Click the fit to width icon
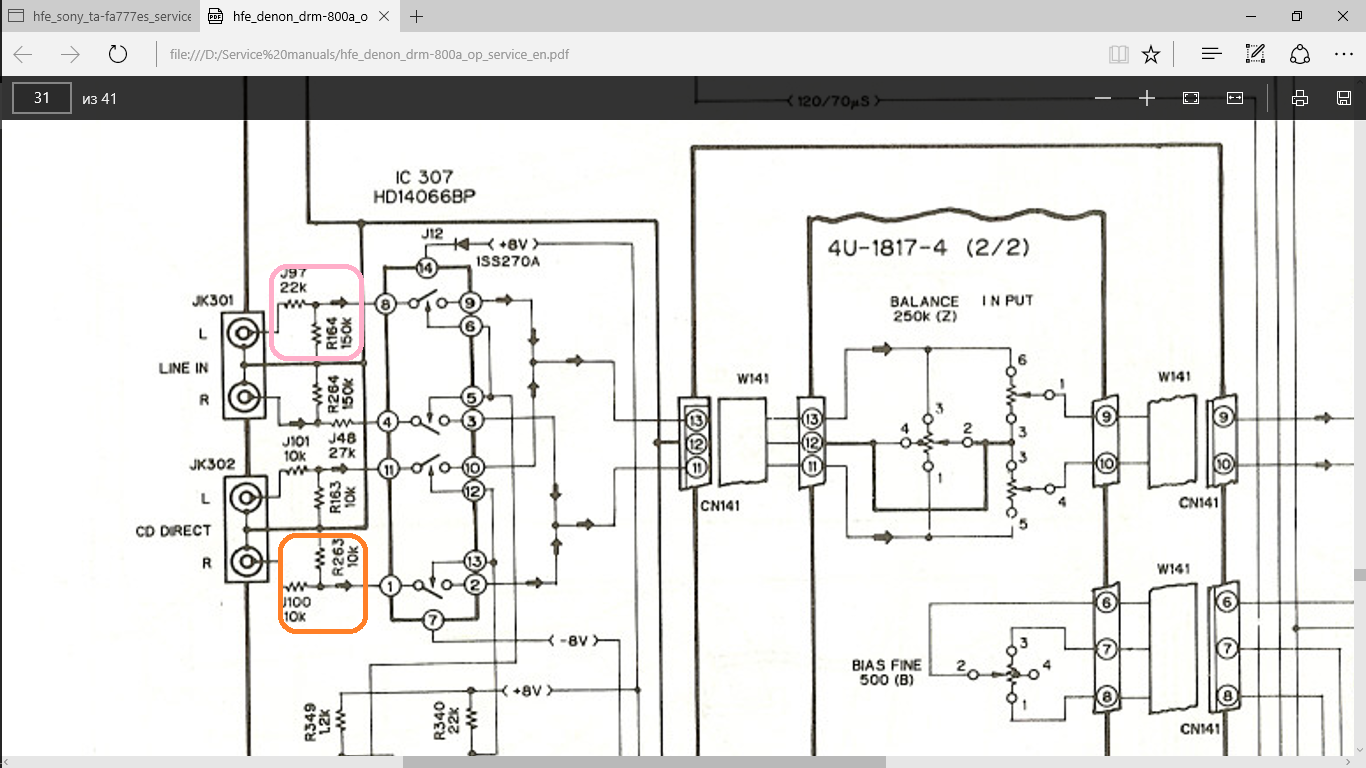This screenshot has height=768, width=1366. pyautogui.click(x=1235, y=98)
